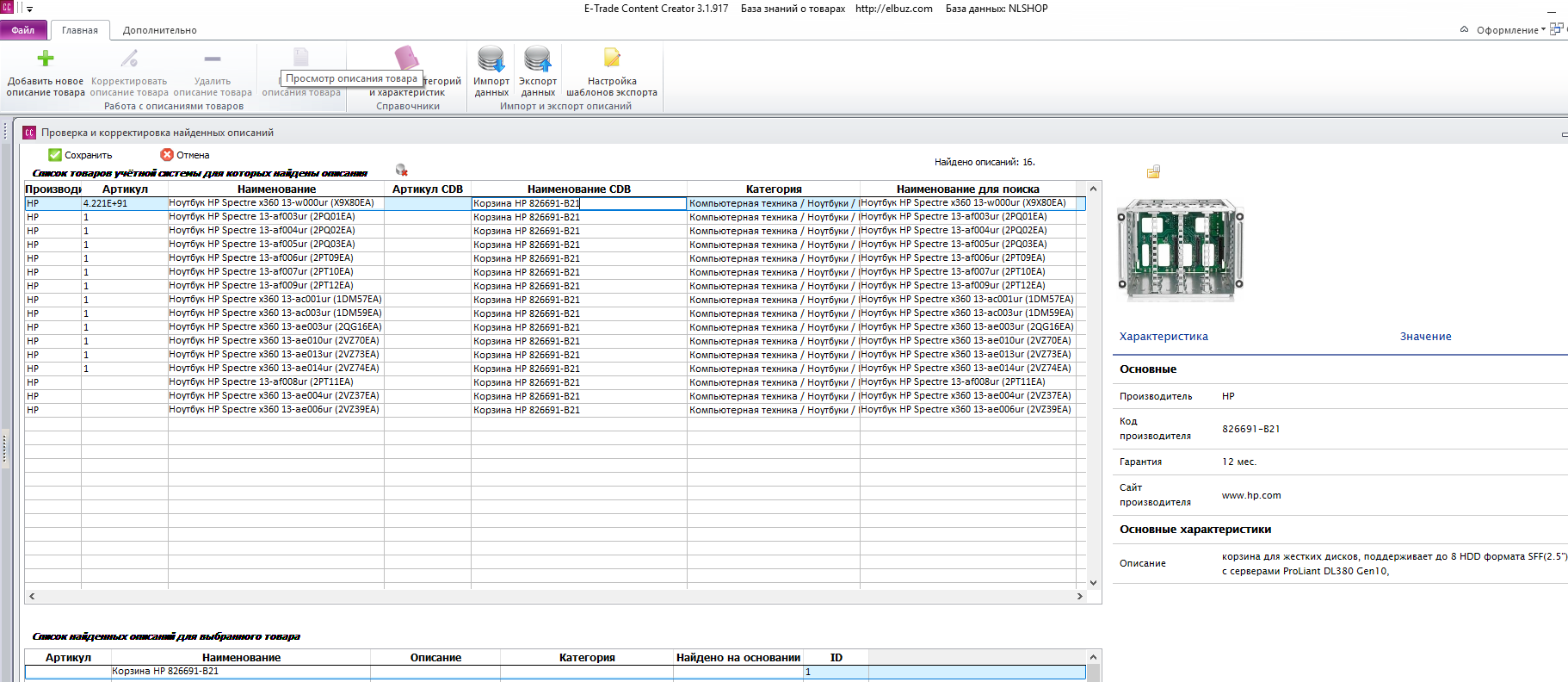Click the Export data database icon
The width and height of the screenshot is (1568, 682).
coord(538,59)
